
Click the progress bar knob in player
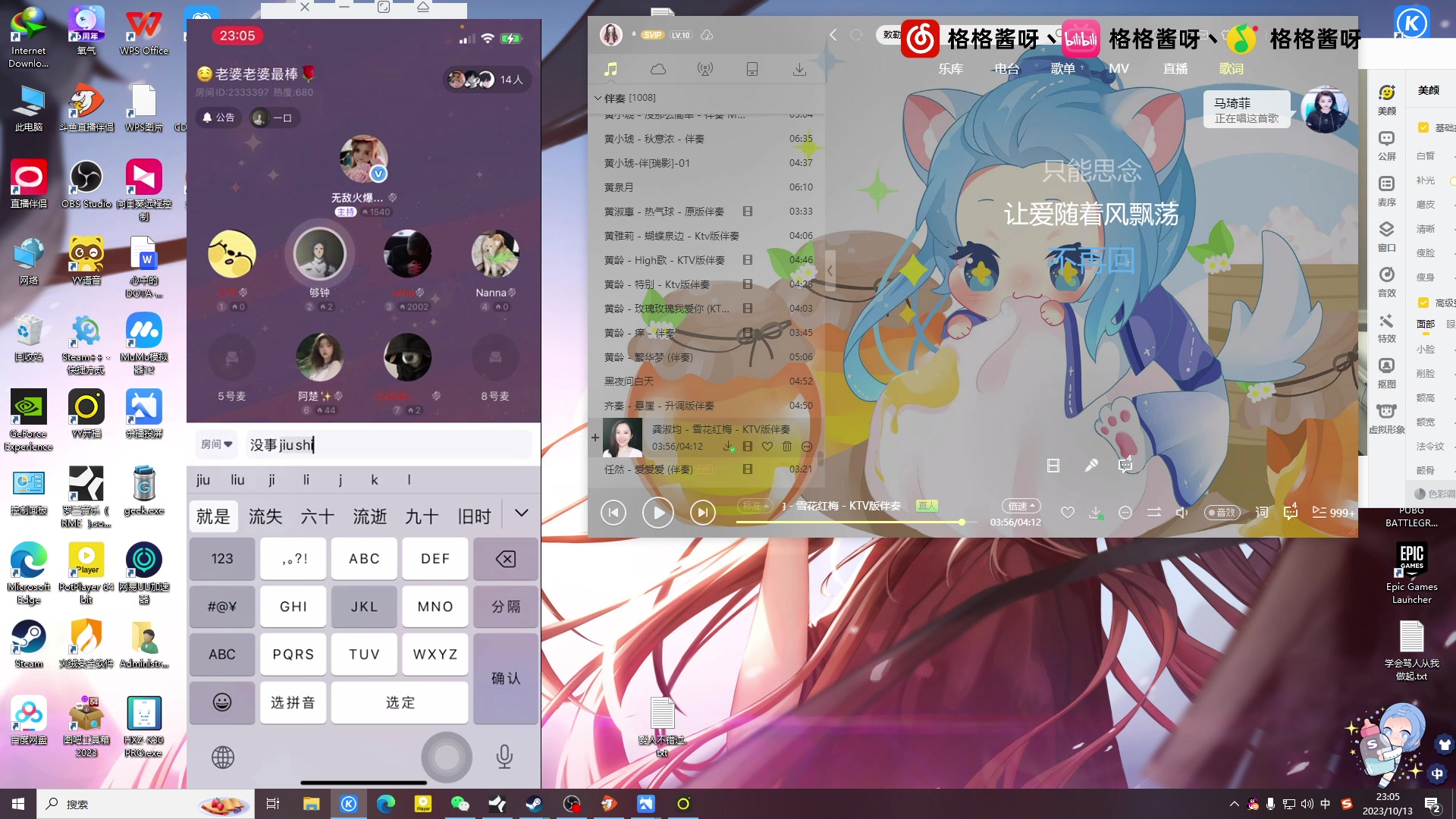pos(962,522)
